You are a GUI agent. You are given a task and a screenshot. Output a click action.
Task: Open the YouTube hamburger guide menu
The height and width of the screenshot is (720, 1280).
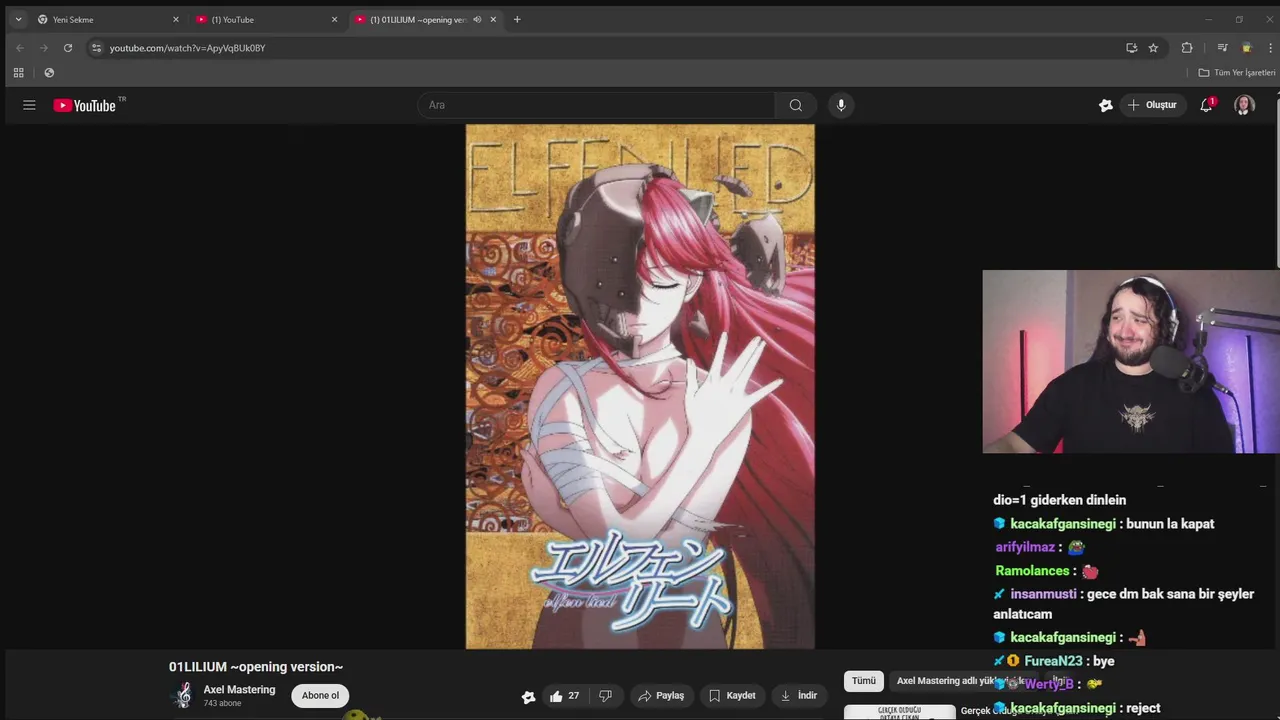29,105
